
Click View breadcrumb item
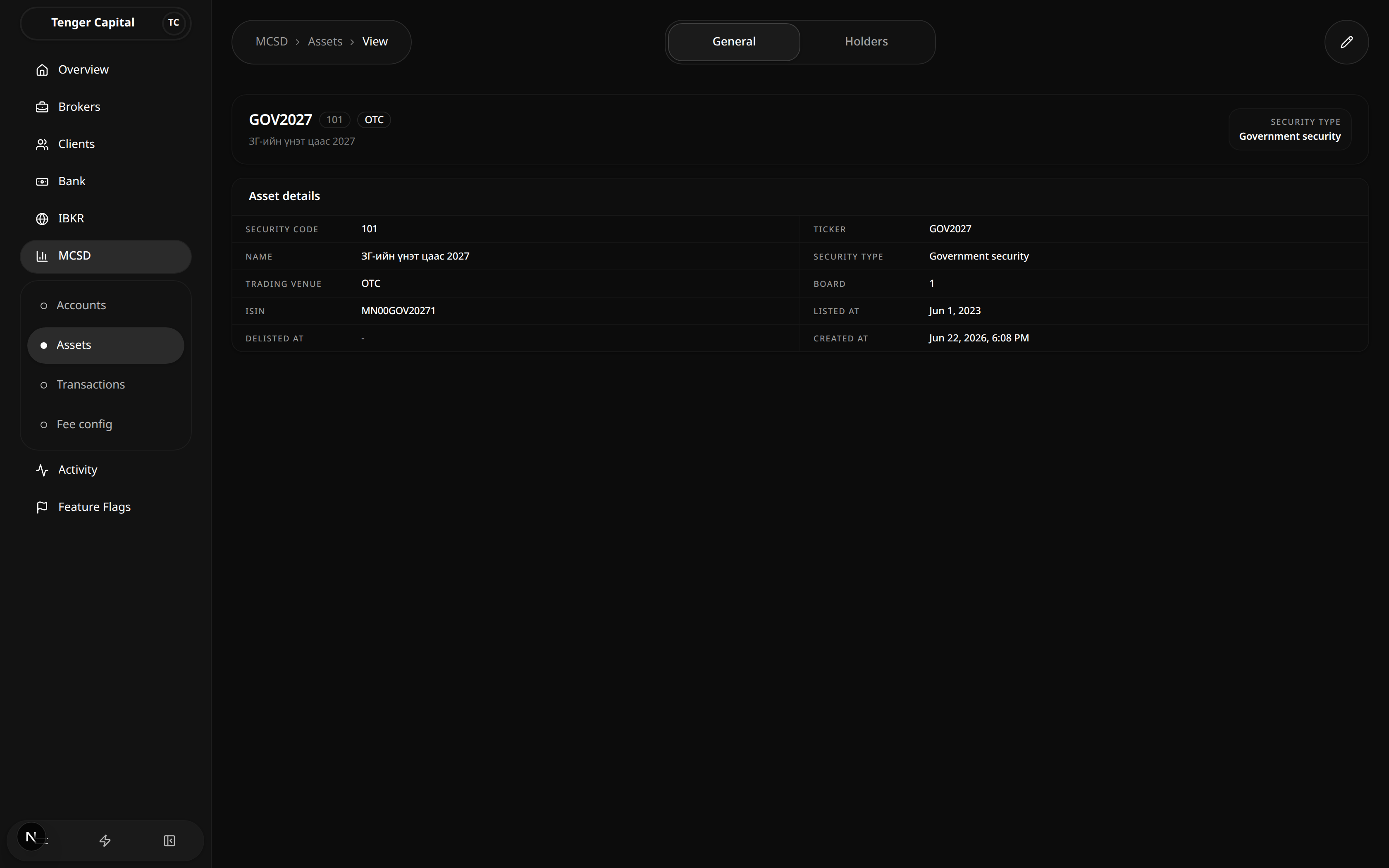[x=375, y=42]
